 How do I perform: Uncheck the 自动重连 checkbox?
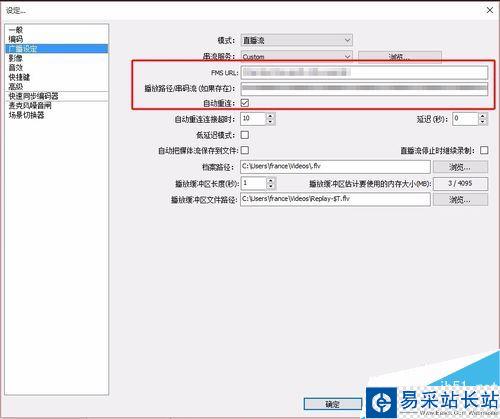pos(245,103)
